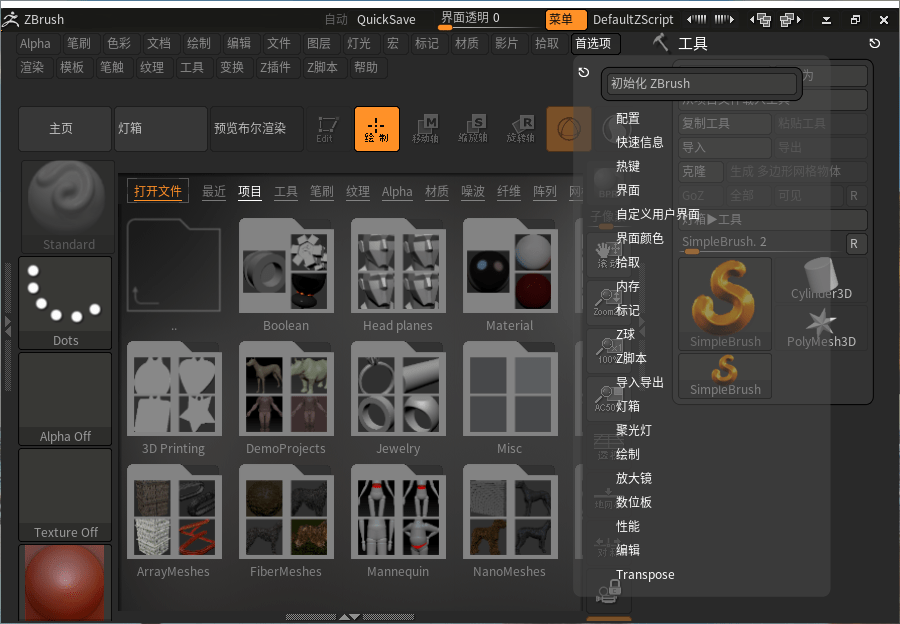Switch to LightBox 材质 tab

coord(437,192)
